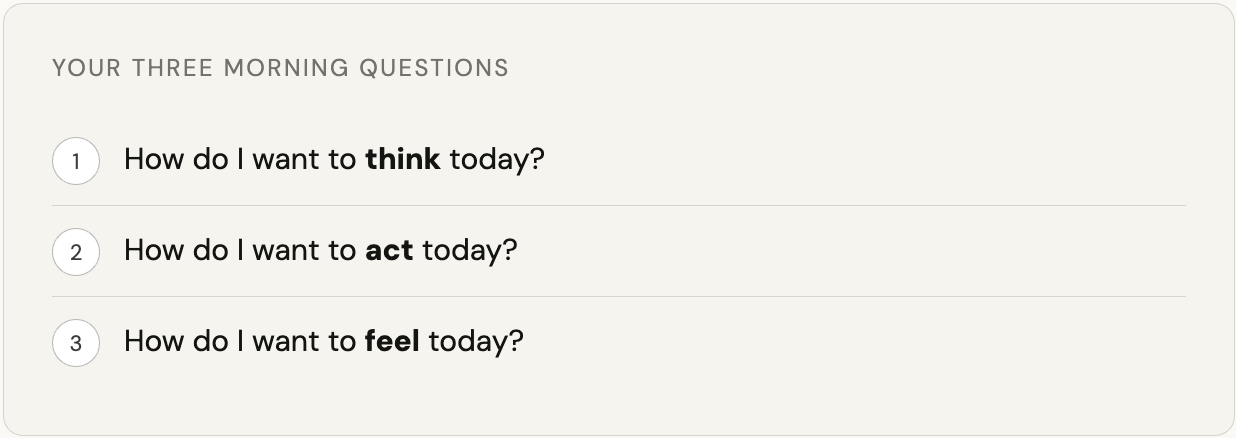Select the 'How do I want to feel today?' question
Viewport: 1236px width, 438px height.
(323, 342)
